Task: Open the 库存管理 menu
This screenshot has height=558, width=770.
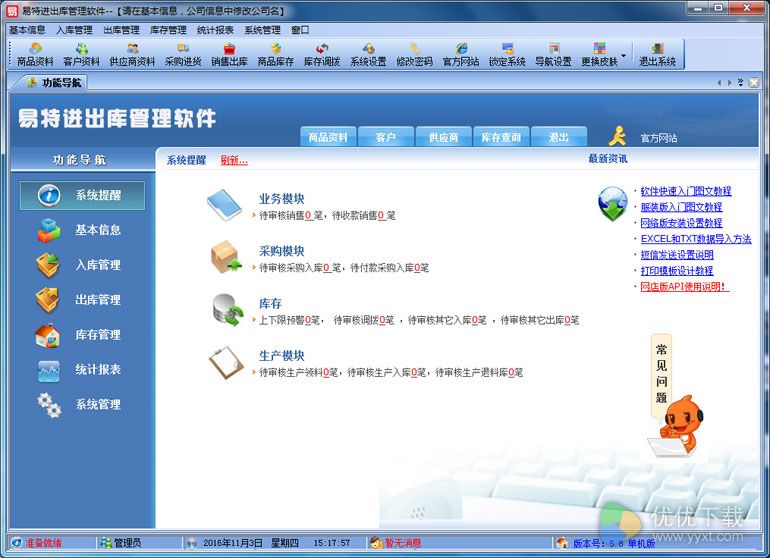Action: point(168,30)
